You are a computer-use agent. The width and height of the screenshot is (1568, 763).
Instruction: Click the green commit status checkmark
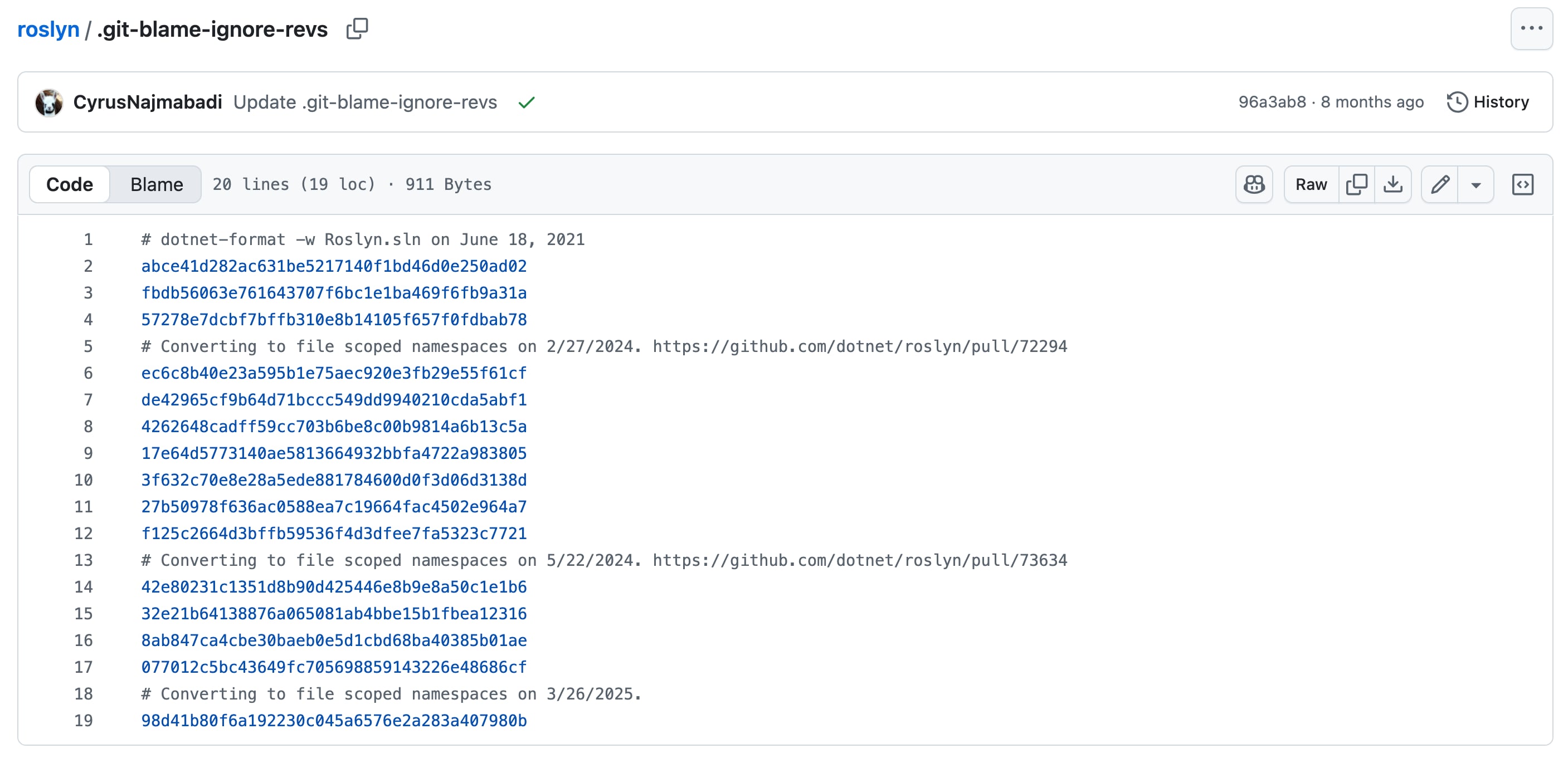coord(526,102)
